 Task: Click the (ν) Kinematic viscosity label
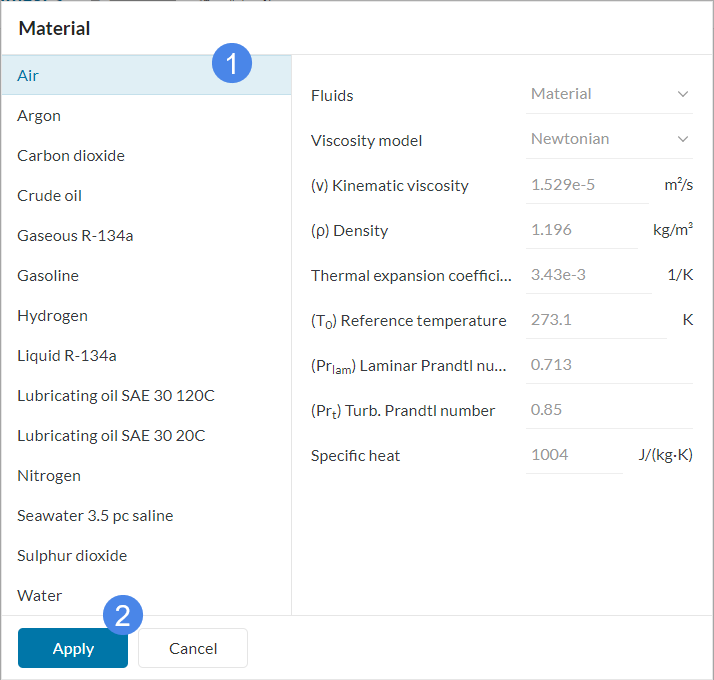coord(390,186)
